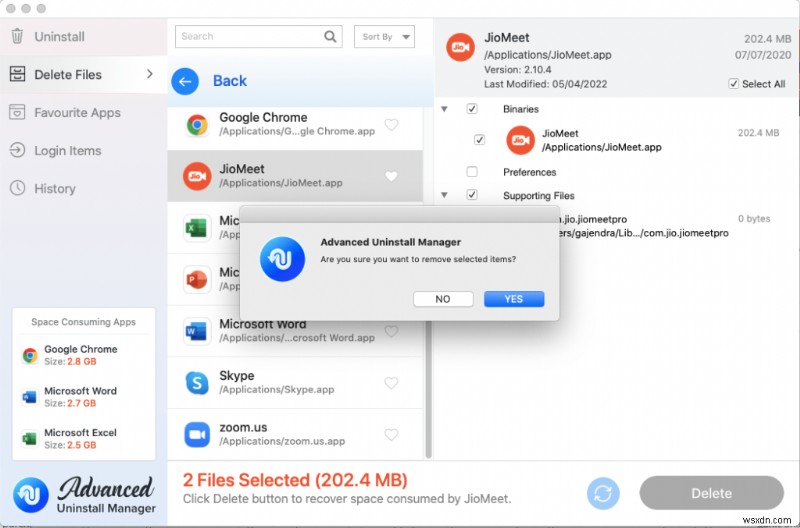
Task: Click the blue Back arrow icon
Action: pyautogui.click(x=185, y=81)
